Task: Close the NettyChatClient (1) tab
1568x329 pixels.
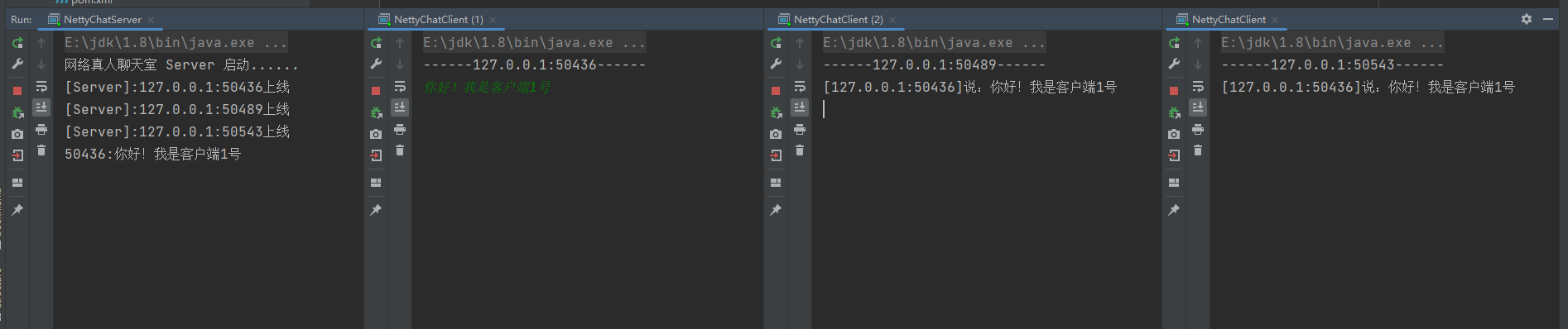Action: pos(493,20)
